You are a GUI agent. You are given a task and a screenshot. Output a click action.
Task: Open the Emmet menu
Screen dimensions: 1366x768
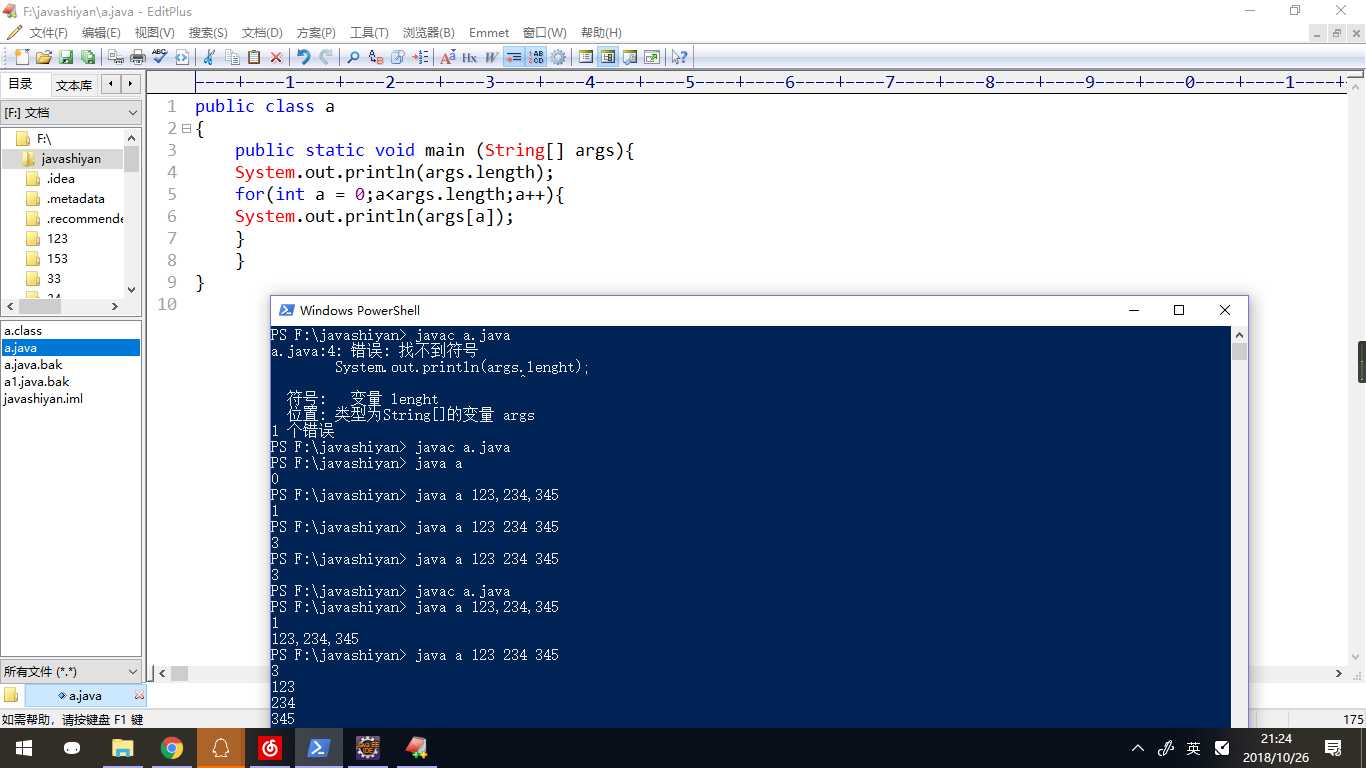489,33
